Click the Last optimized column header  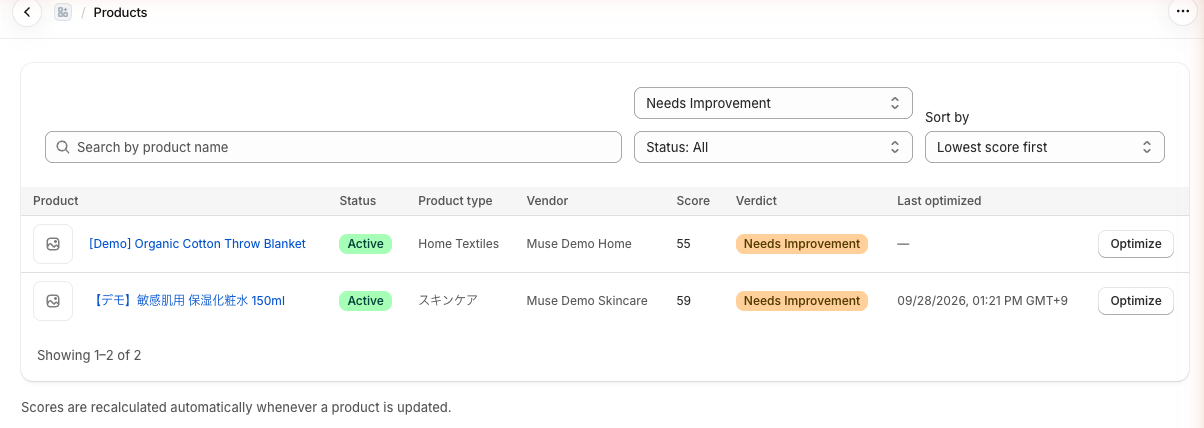pyautogui.click(x=939, y=201)
